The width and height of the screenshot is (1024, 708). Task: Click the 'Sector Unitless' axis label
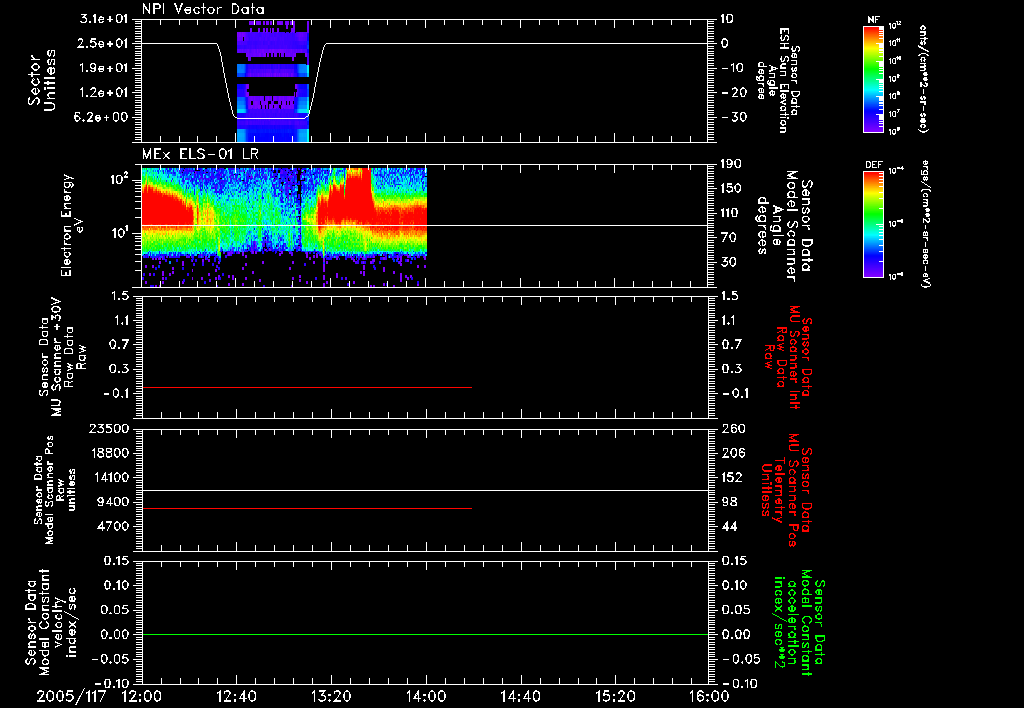coord(42,80)
